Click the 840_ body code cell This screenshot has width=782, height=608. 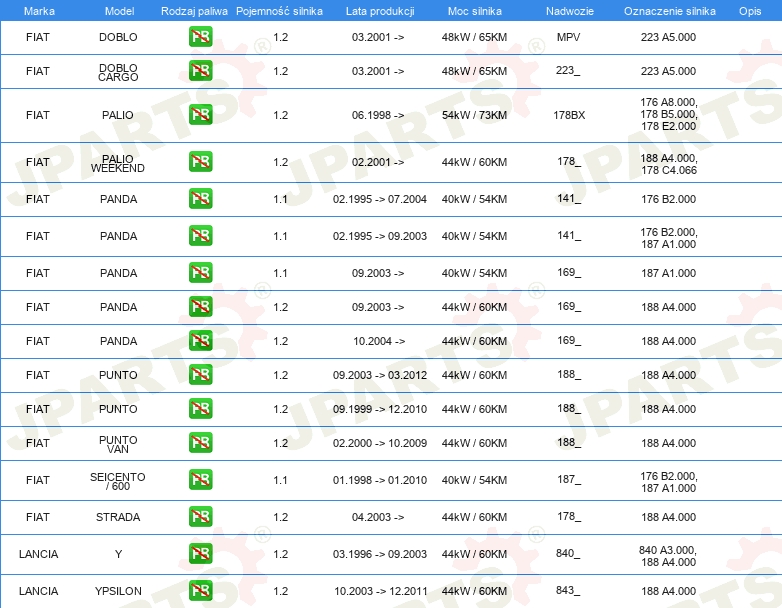coord(568,554)
